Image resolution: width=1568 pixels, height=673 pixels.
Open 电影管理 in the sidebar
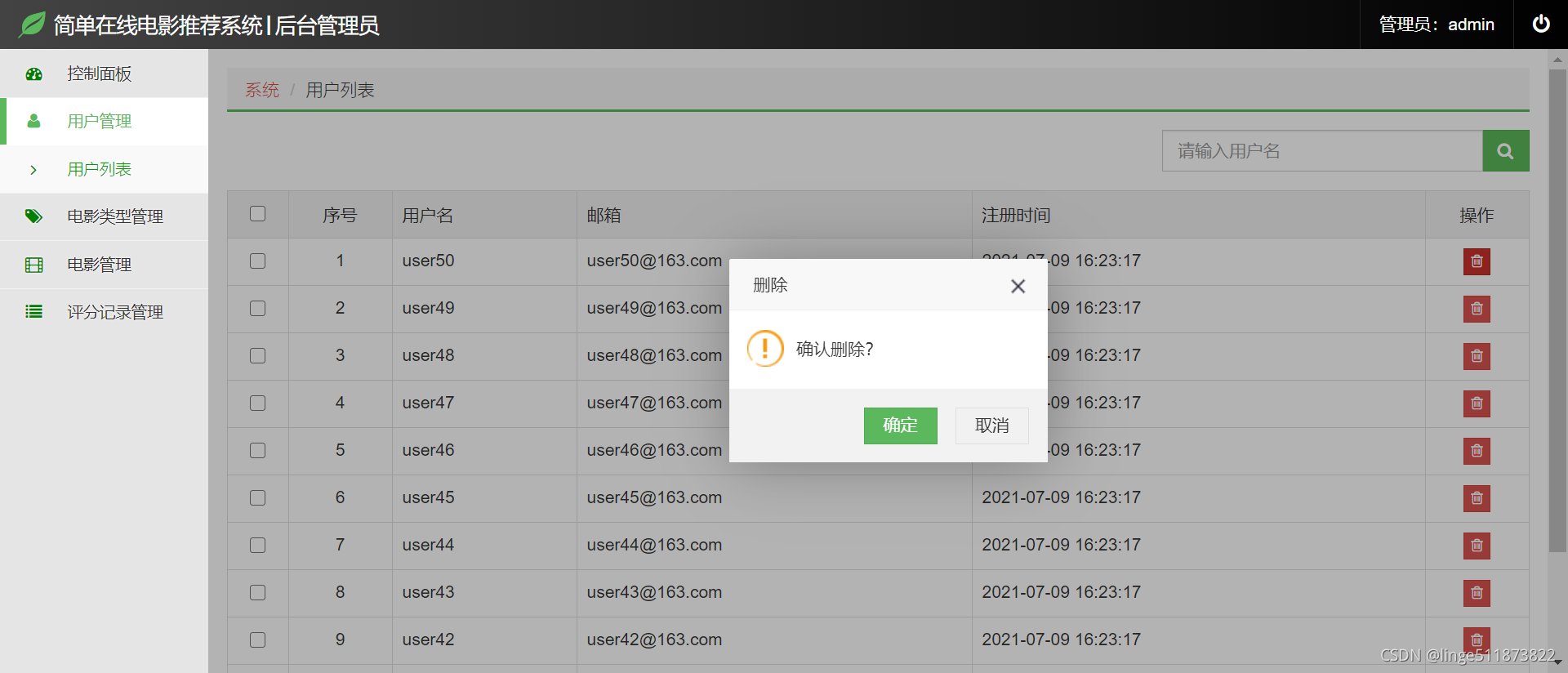click(104, 265)
